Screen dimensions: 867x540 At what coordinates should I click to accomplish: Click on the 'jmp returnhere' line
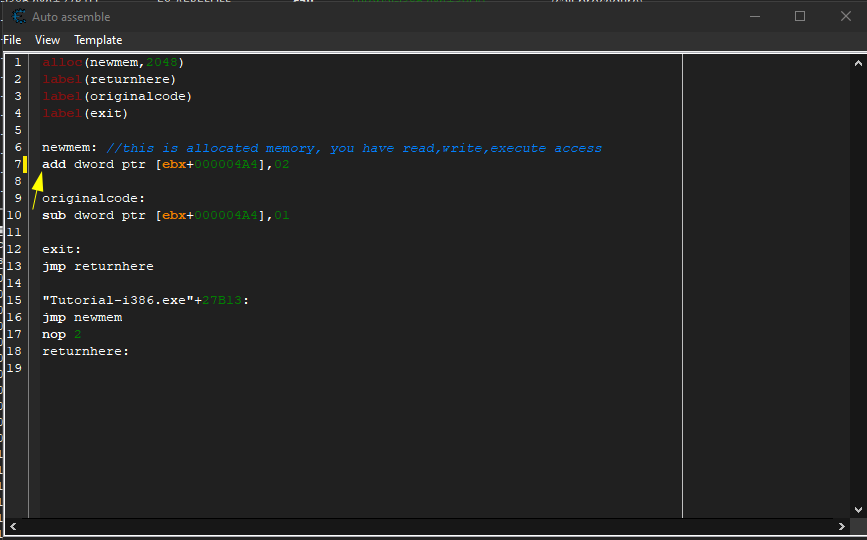98,266
